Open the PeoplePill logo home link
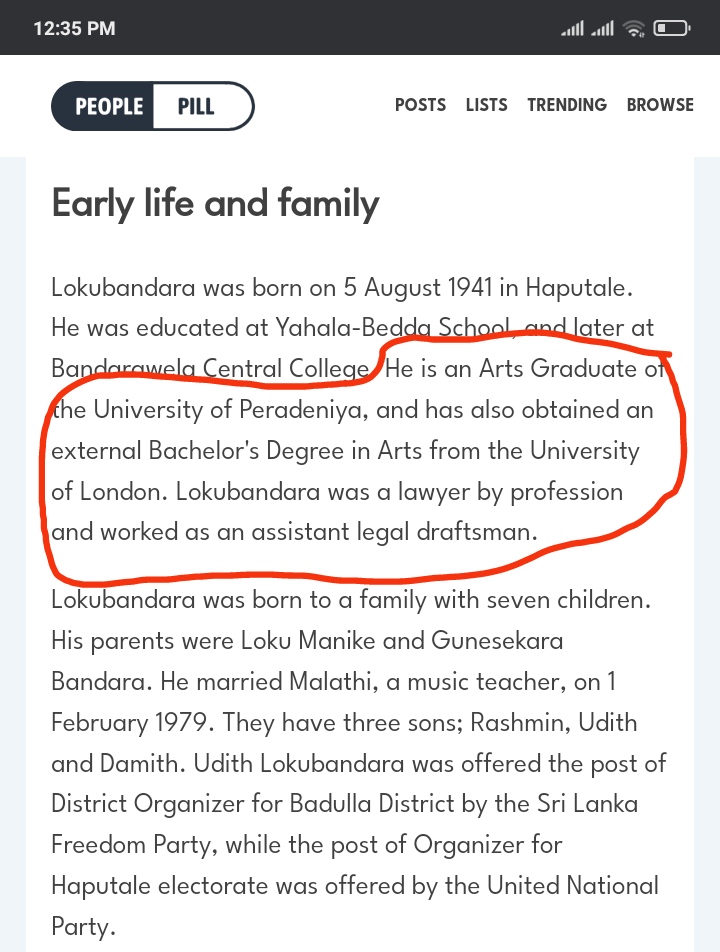This screenshot has width=720, height=952. 152,106
